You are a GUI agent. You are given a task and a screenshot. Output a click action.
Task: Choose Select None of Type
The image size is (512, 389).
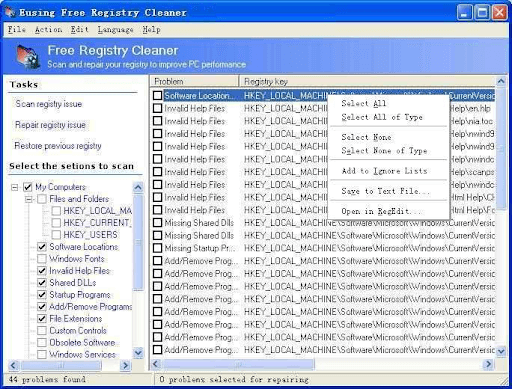click(384, 151)
